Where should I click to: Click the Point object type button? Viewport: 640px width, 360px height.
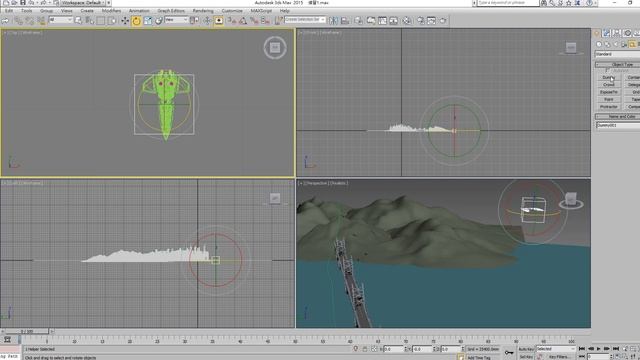tap(609, 99)
